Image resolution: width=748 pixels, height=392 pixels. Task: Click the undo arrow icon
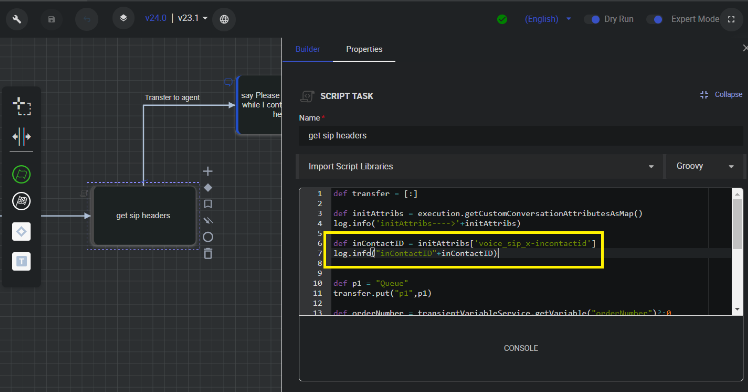tap(86, 19)
